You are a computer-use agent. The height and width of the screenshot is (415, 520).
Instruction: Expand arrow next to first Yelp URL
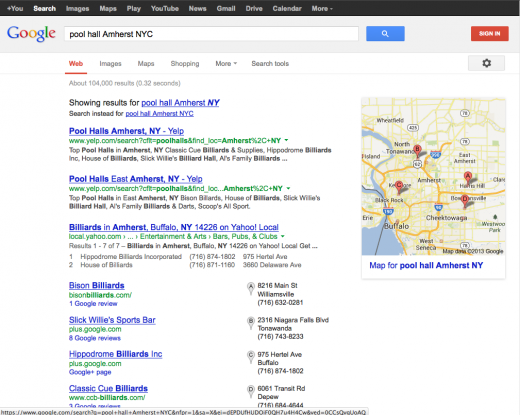286,140
